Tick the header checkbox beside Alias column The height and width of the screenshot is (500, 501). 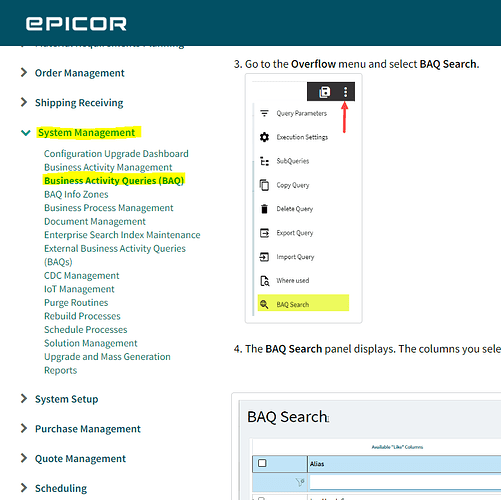262,463
